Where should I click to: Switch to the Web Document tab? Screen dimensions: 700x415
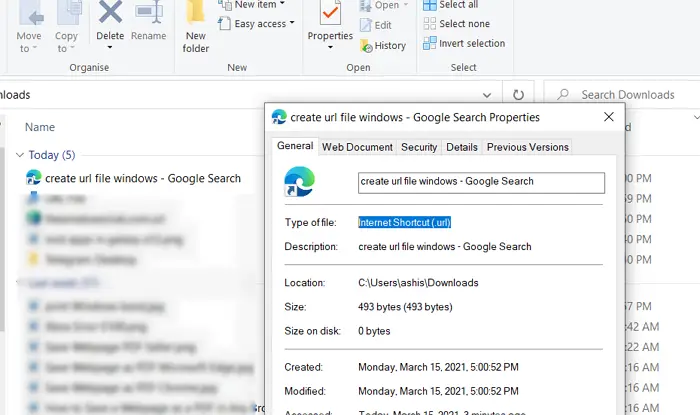(357, 147)
